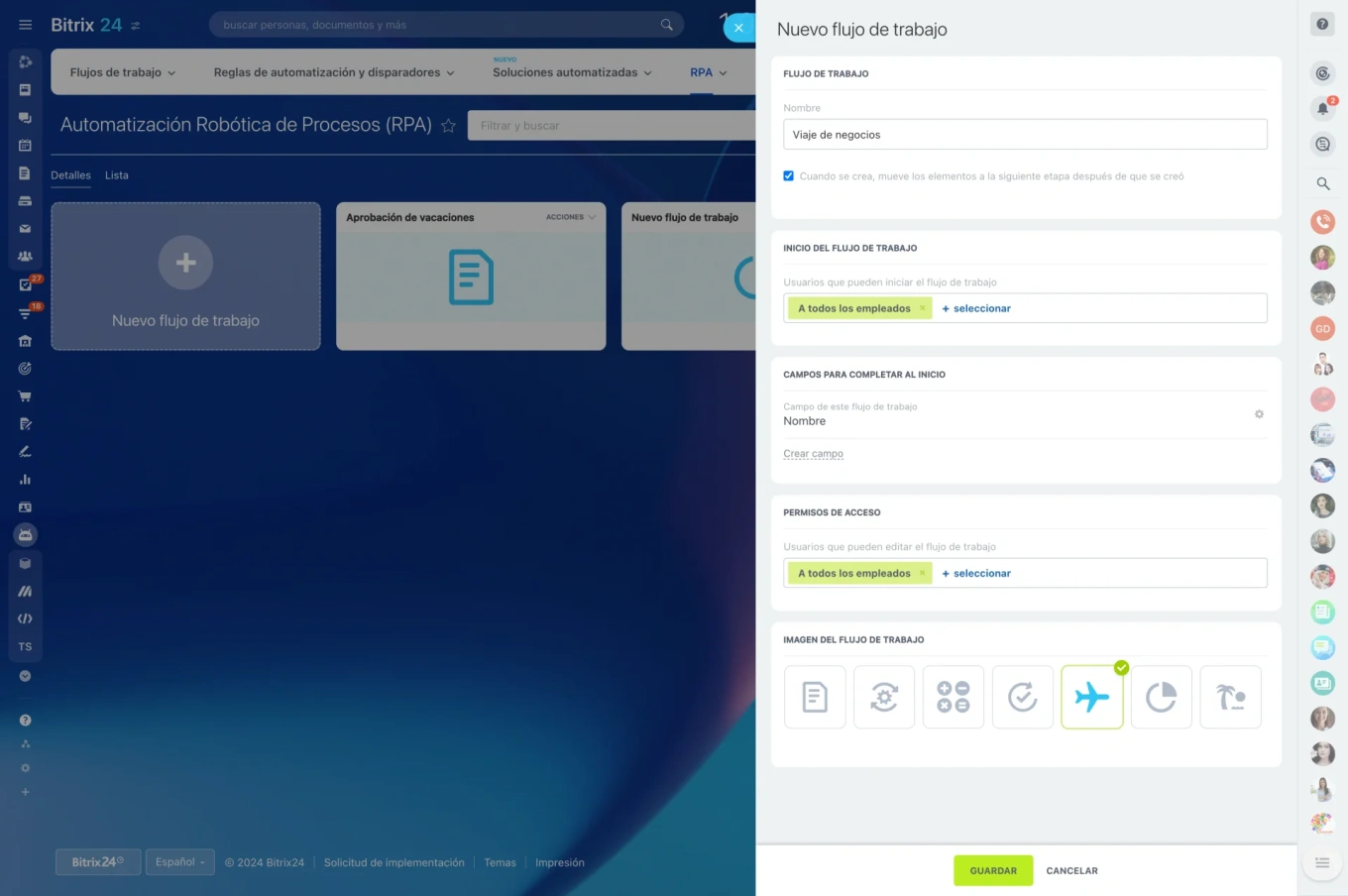
Task: Select the airplane workflow image icon
Action: click(1091, 698)
